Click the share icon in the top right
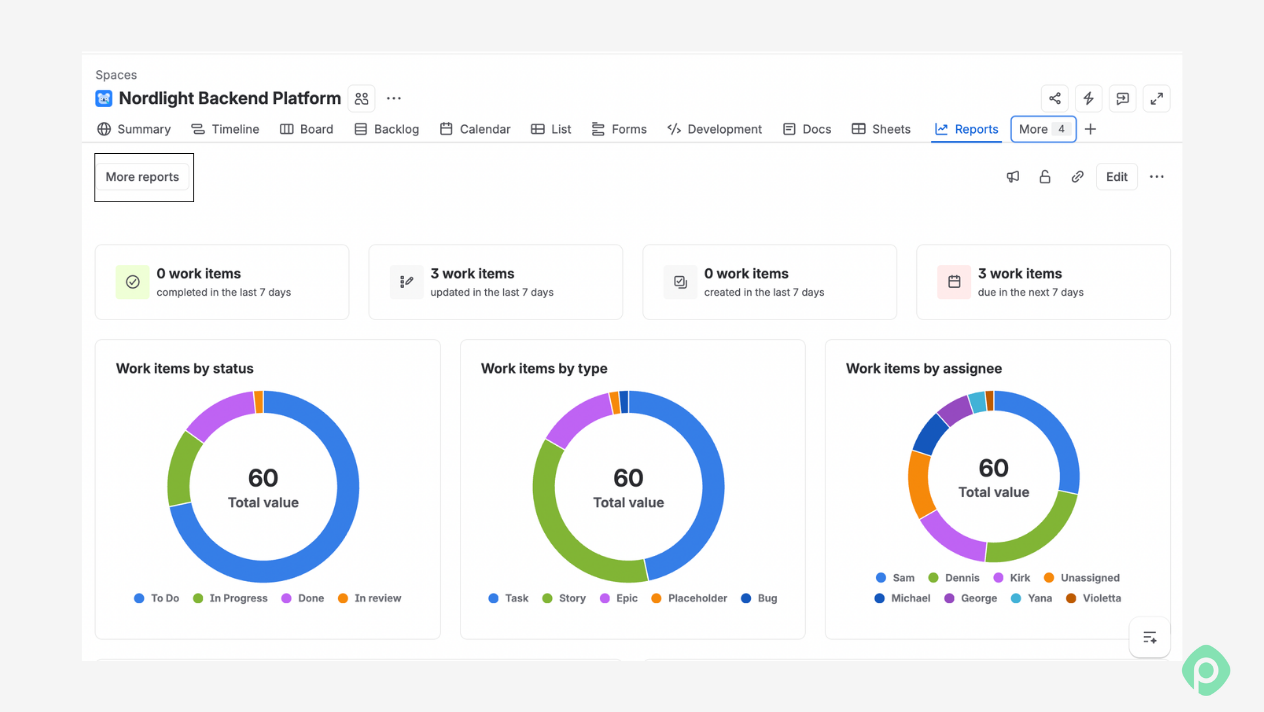This screenshot has width=1264, height=712. tap(1055, 98)
